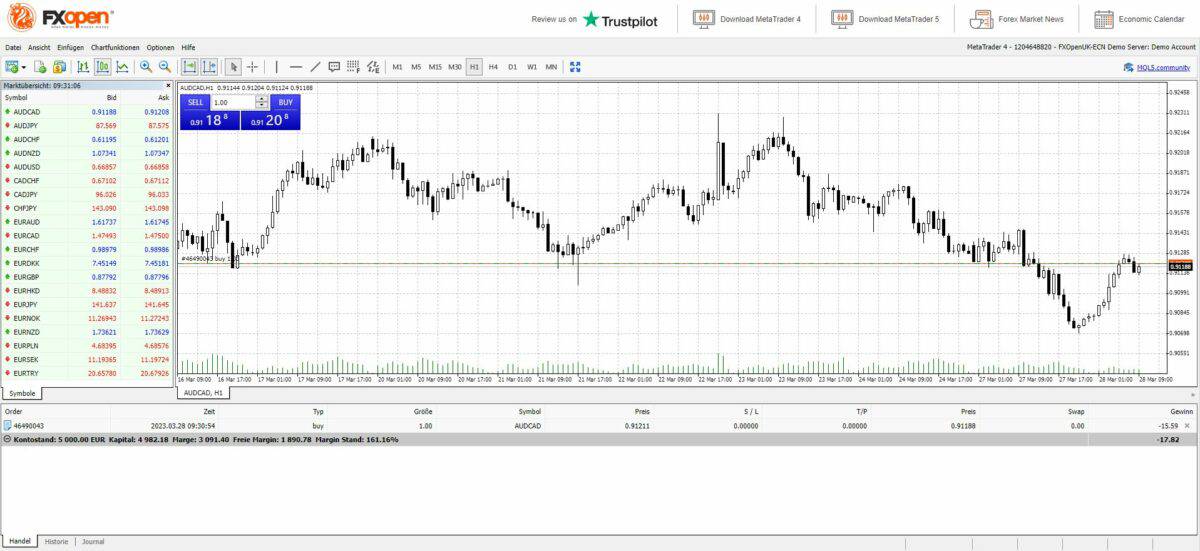Screen dimensions: 1200x551
Task: Set timeframe to M15
Action: (435, 67)
